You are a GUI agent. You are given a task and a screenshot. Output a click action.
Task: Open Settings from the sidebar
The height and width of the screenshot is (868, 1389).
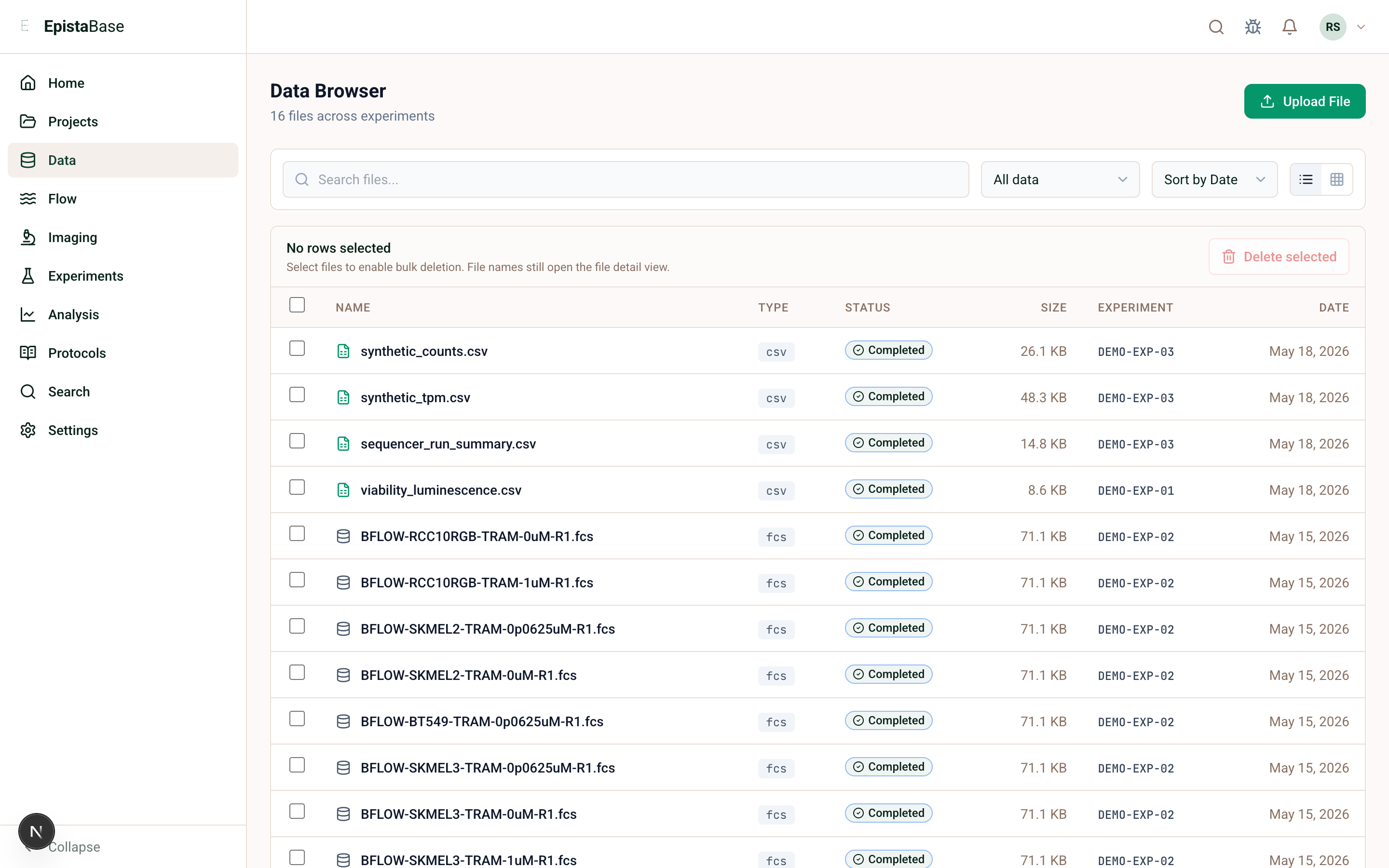[123, 430]
